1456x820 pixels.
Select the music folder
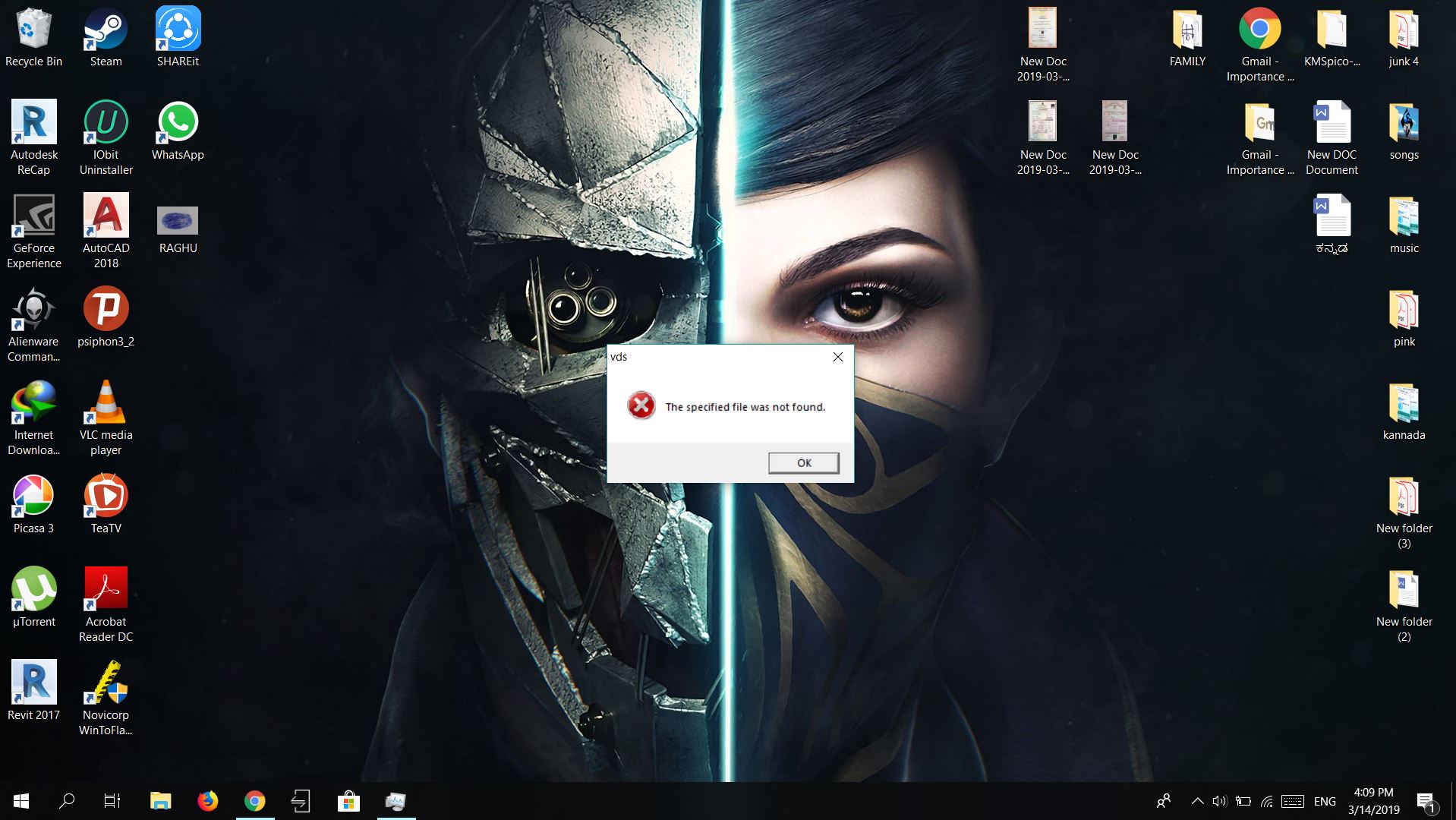(1404, 225)
